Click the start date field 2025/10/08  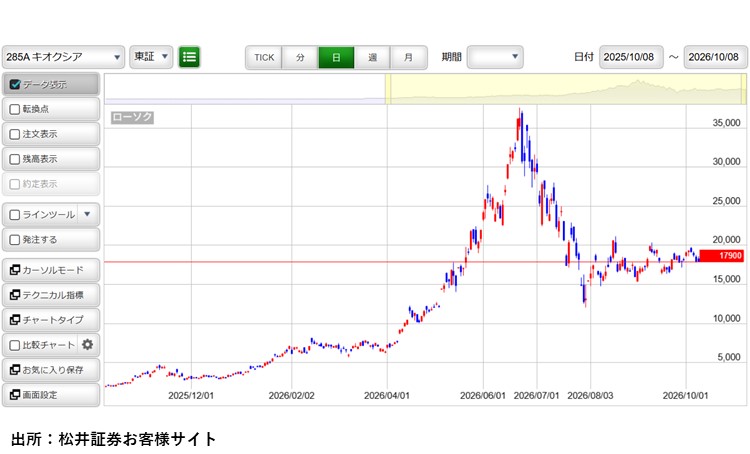coord(631,57)
